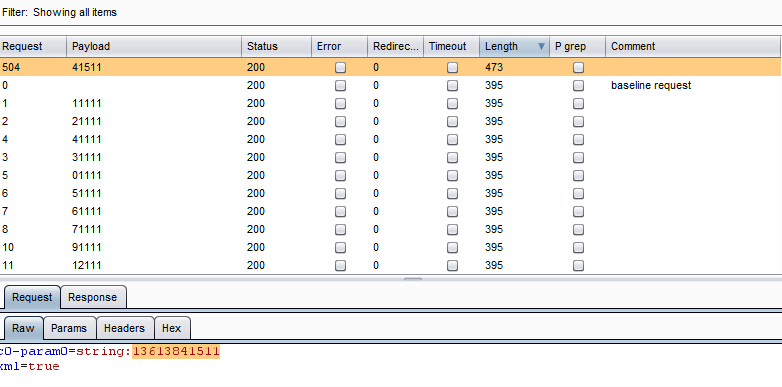782x387 pixels.
Task: Select the row with payload 11111
Action: click(390, 103)
